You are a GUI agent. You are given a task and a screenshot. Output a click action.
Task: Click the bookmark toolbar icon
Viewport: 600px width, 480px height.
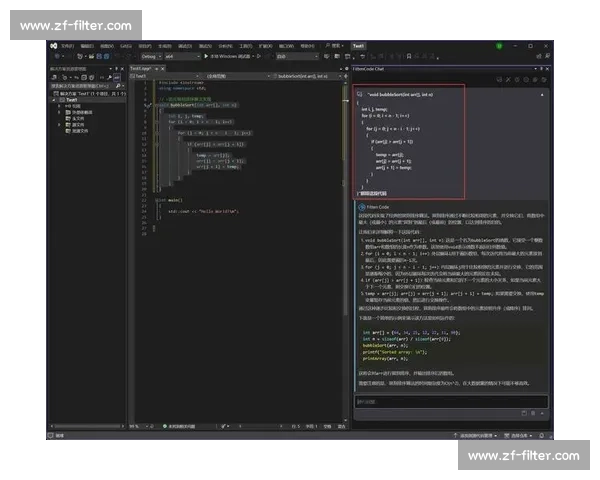[409, 56]
